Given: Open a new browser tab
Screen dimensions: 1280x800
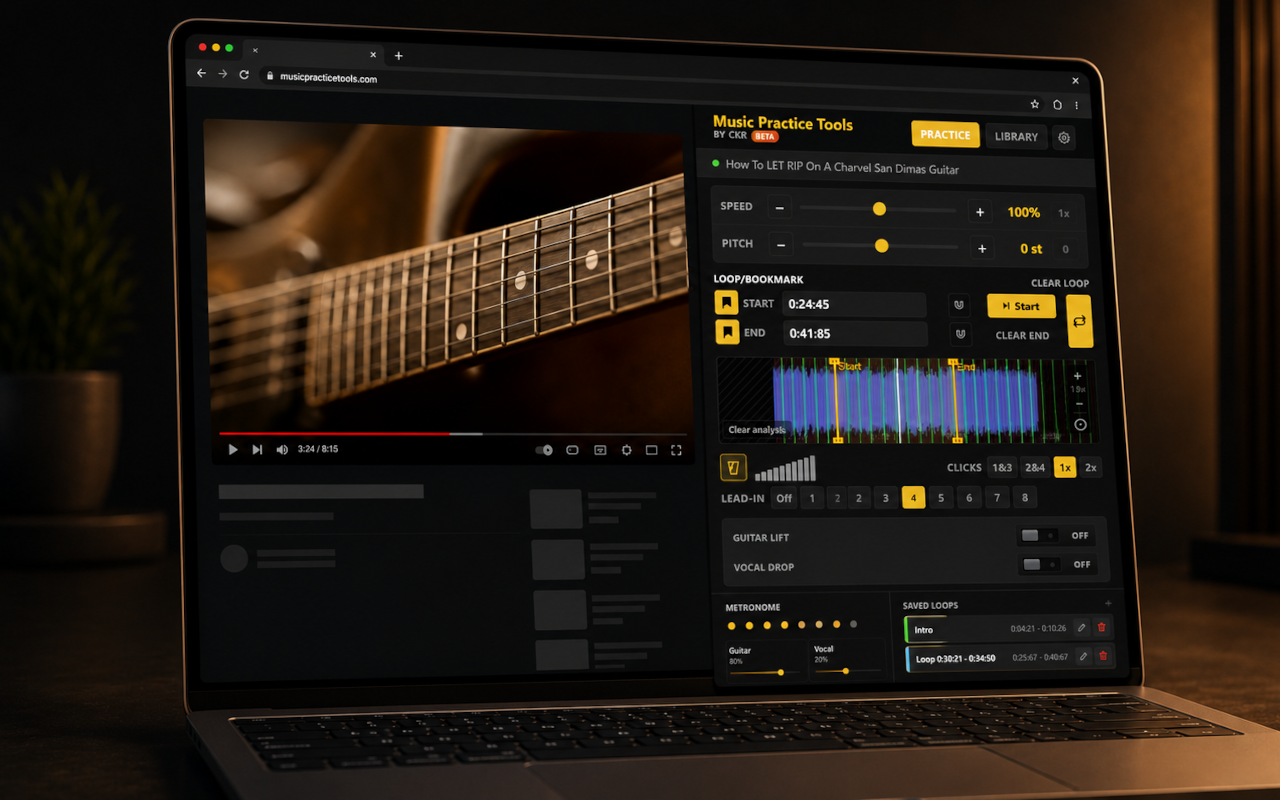Looking at the screenshot, I should pyautogui.click(x=398, y=56).
